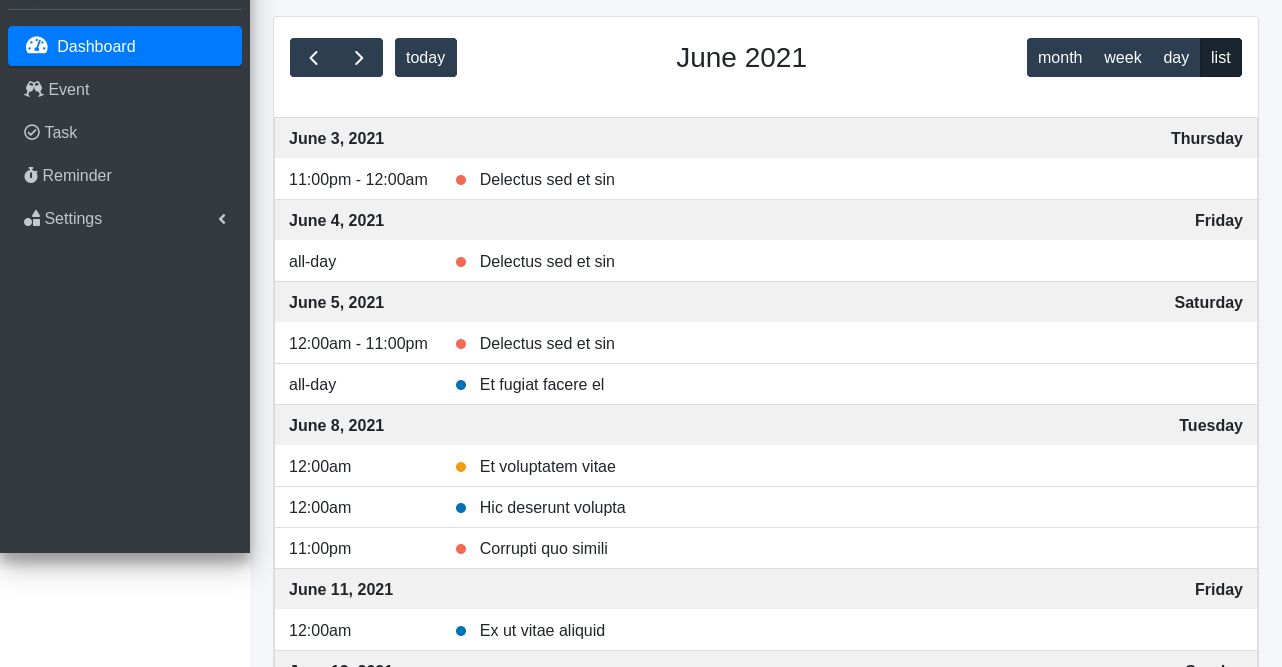1282x667 pixels.
Task: Open the Hic deserunt volupta event
Action: [x=552, y=507]
